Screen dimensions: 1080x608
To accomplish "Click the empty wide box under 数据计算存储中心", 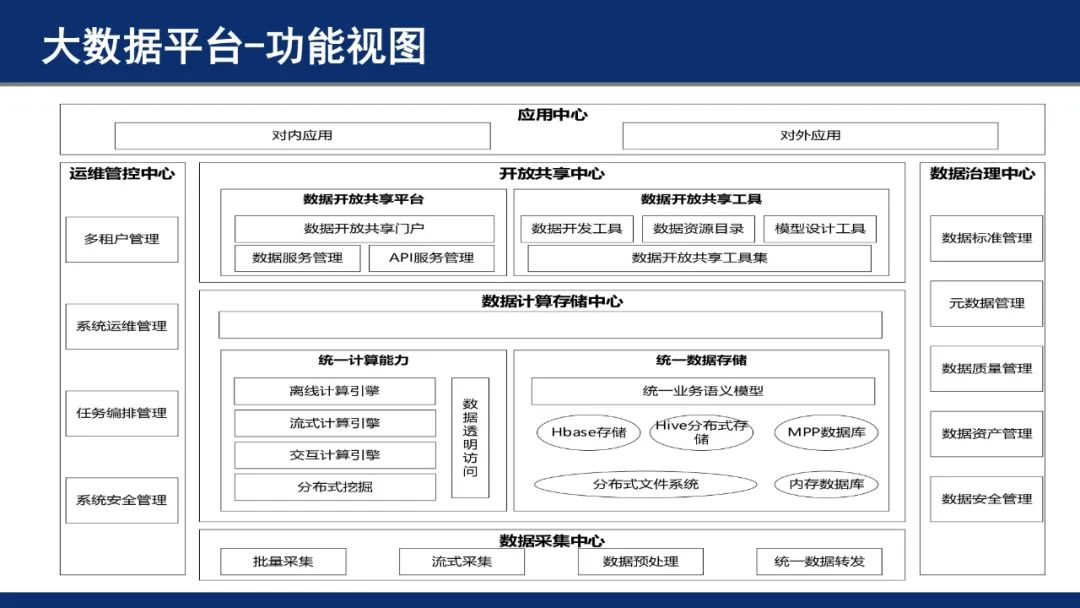I will tap(550, 325).
